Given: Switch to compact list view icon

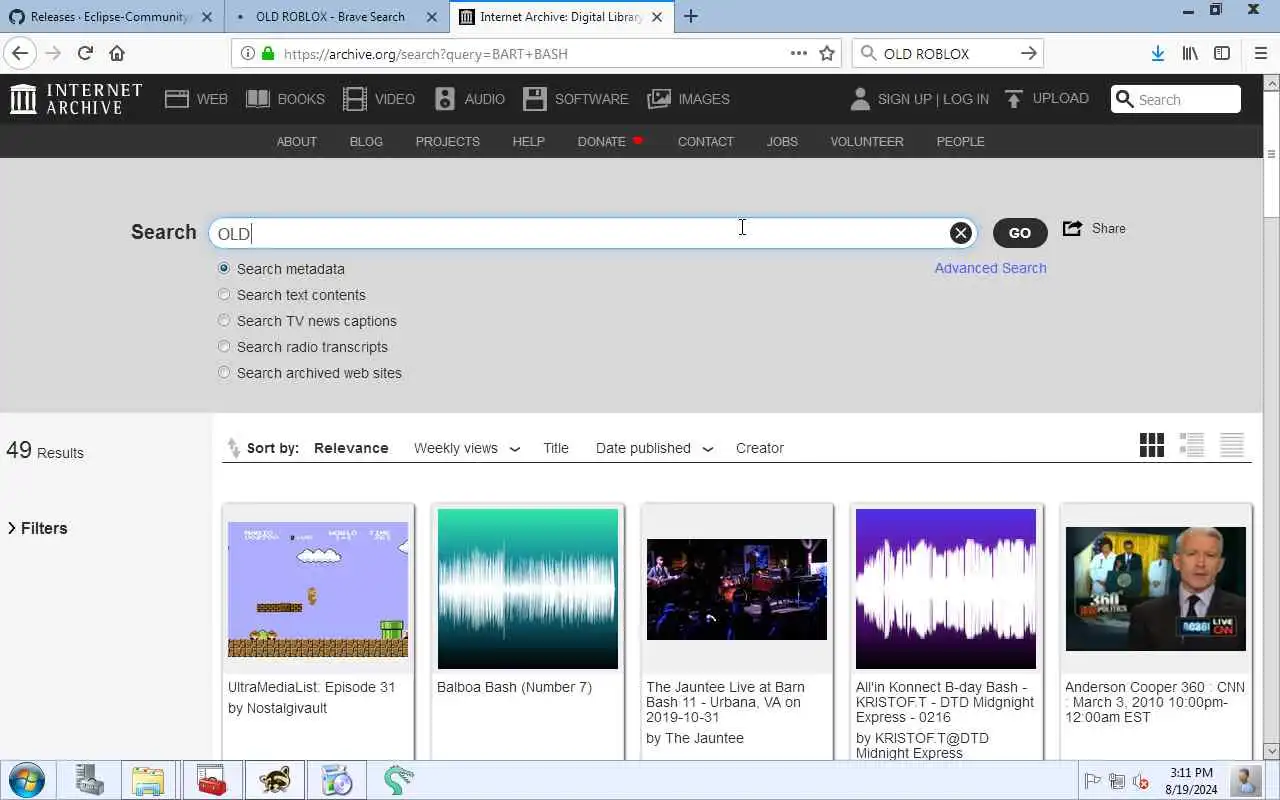Looking at the screenshot, I should (x=1232, y=445).
